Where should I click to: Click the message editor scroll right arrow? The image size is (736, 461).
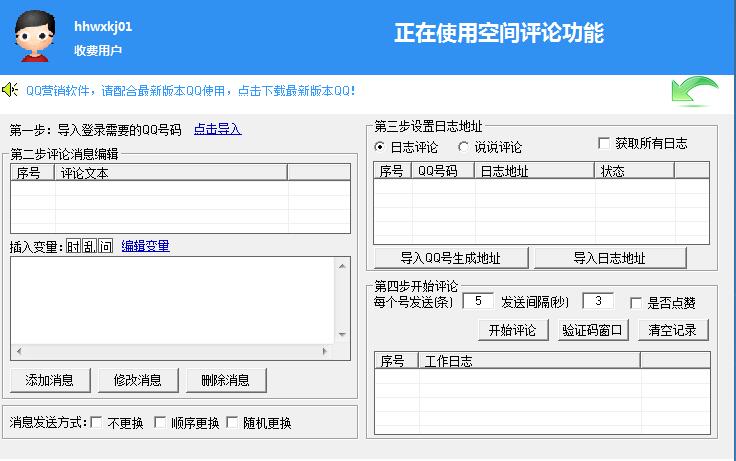(x=325, y=351)
